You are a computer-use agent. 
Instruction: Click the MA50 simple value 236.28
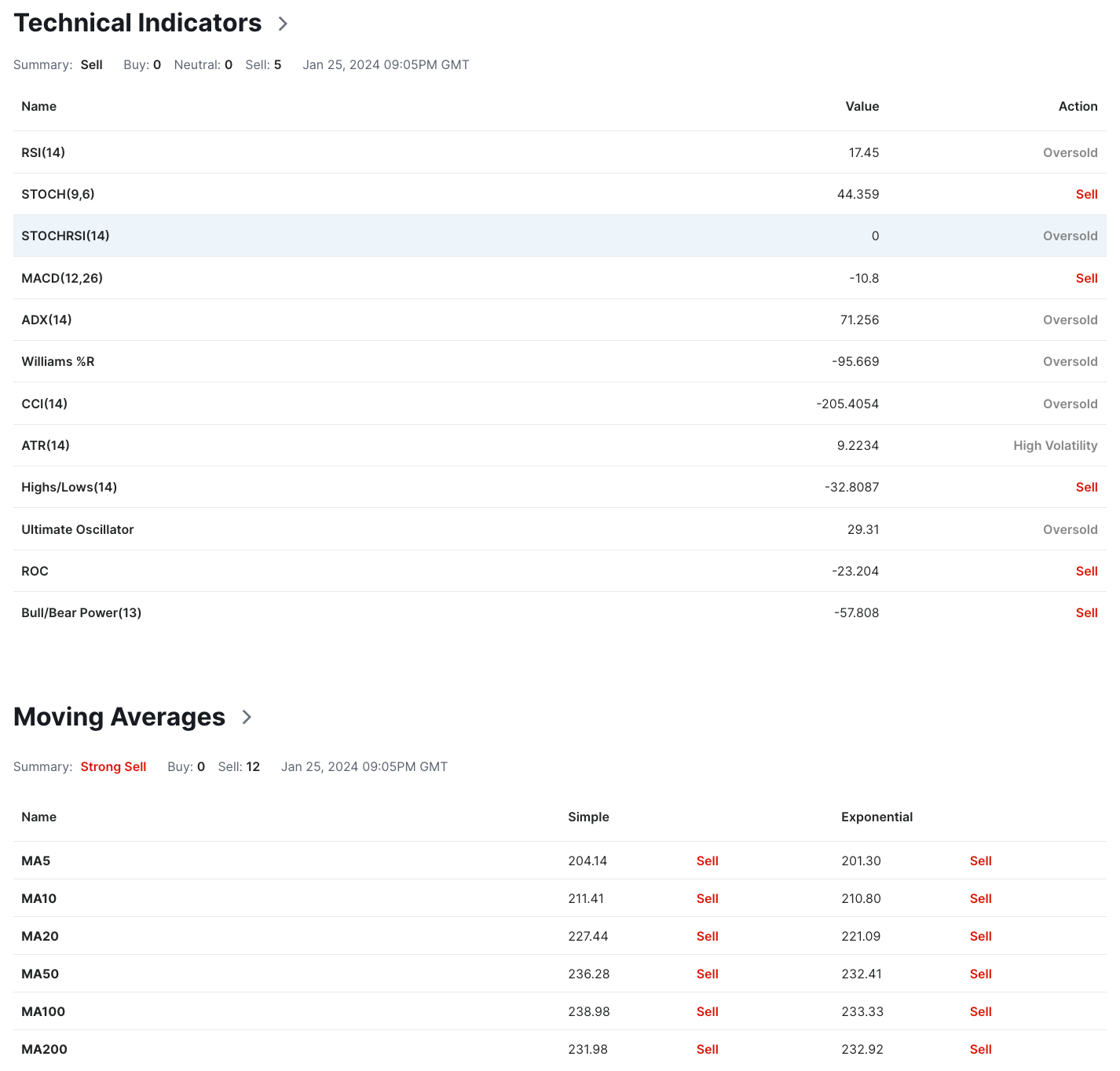pyautogui.click(x=588, y=974)
